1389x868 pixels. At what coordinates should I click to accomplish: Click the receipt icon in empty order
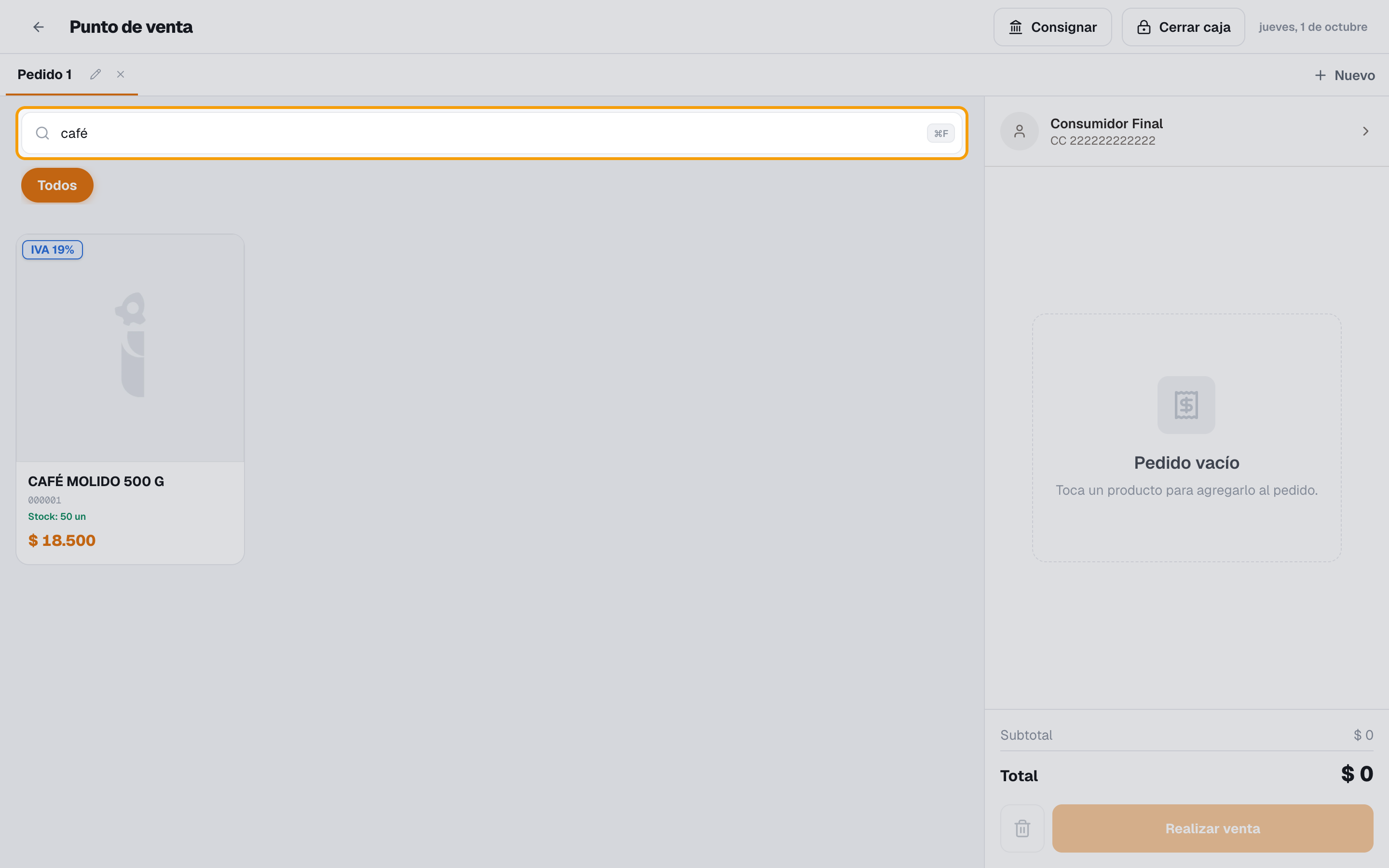pos(1186,405)
